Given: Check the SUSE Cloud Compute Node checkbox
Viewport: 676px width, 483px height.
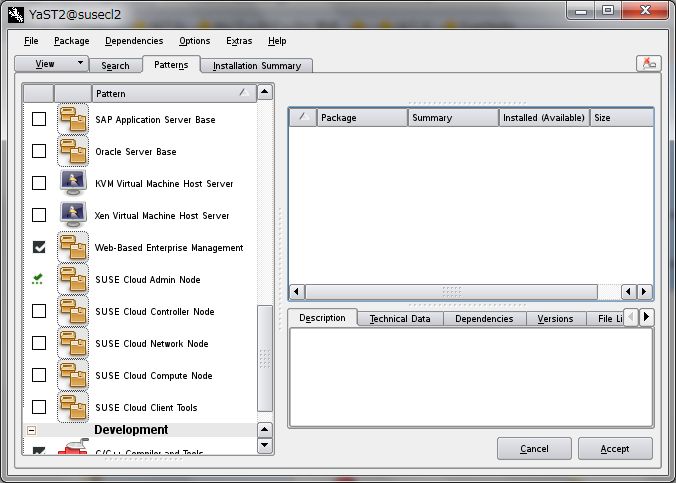Looking at the screenshot, I should click(39, 375).
